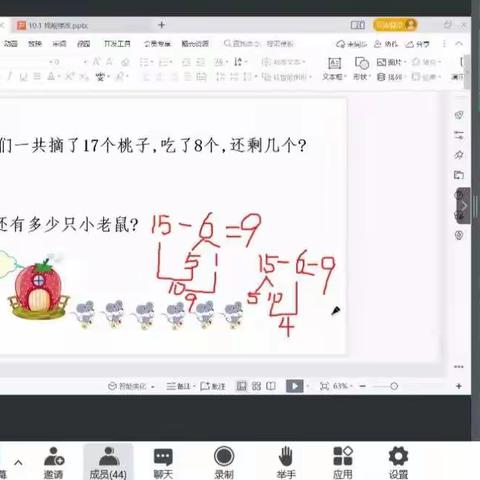The width and height of the screenshot is (480, 480).
Task: Open the 应用 apps icon
Action: pos(343,462)
